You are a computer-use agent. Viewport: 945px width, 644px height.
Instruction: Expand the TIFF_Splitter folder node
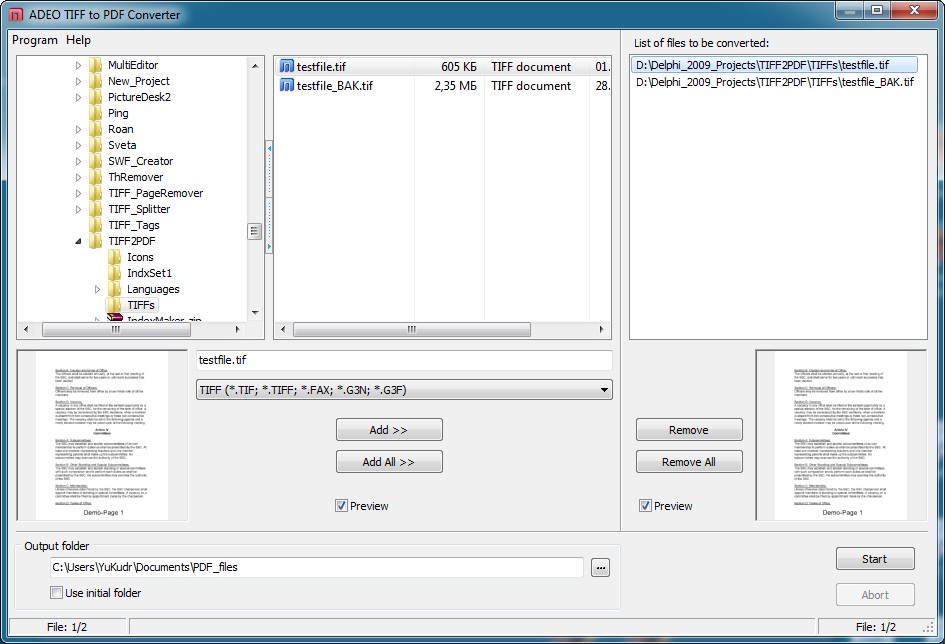coord(78,209)
